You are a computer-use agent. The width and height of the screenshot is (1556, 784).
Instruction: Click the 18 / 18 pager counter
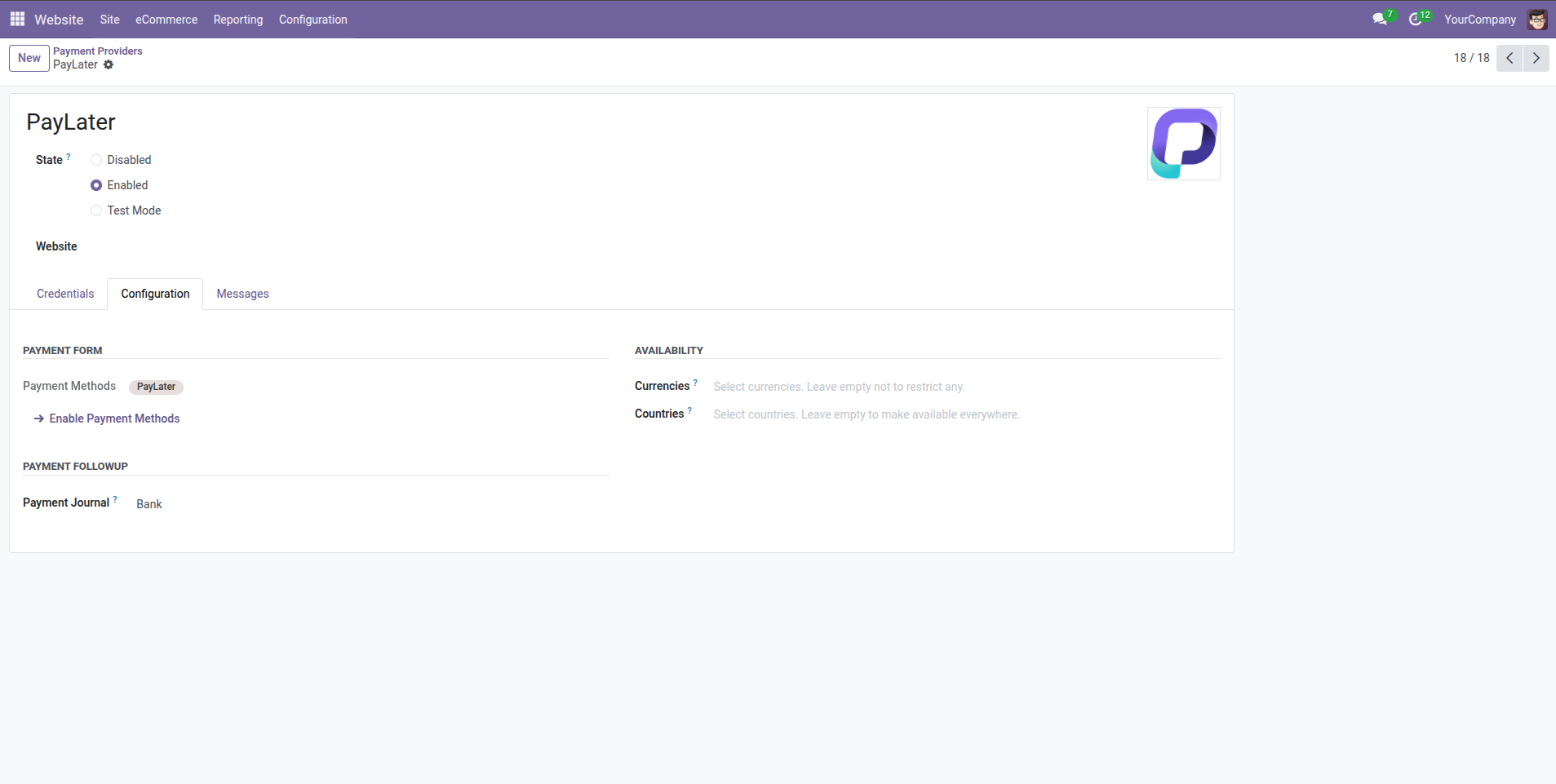(x=1471, y=58)
